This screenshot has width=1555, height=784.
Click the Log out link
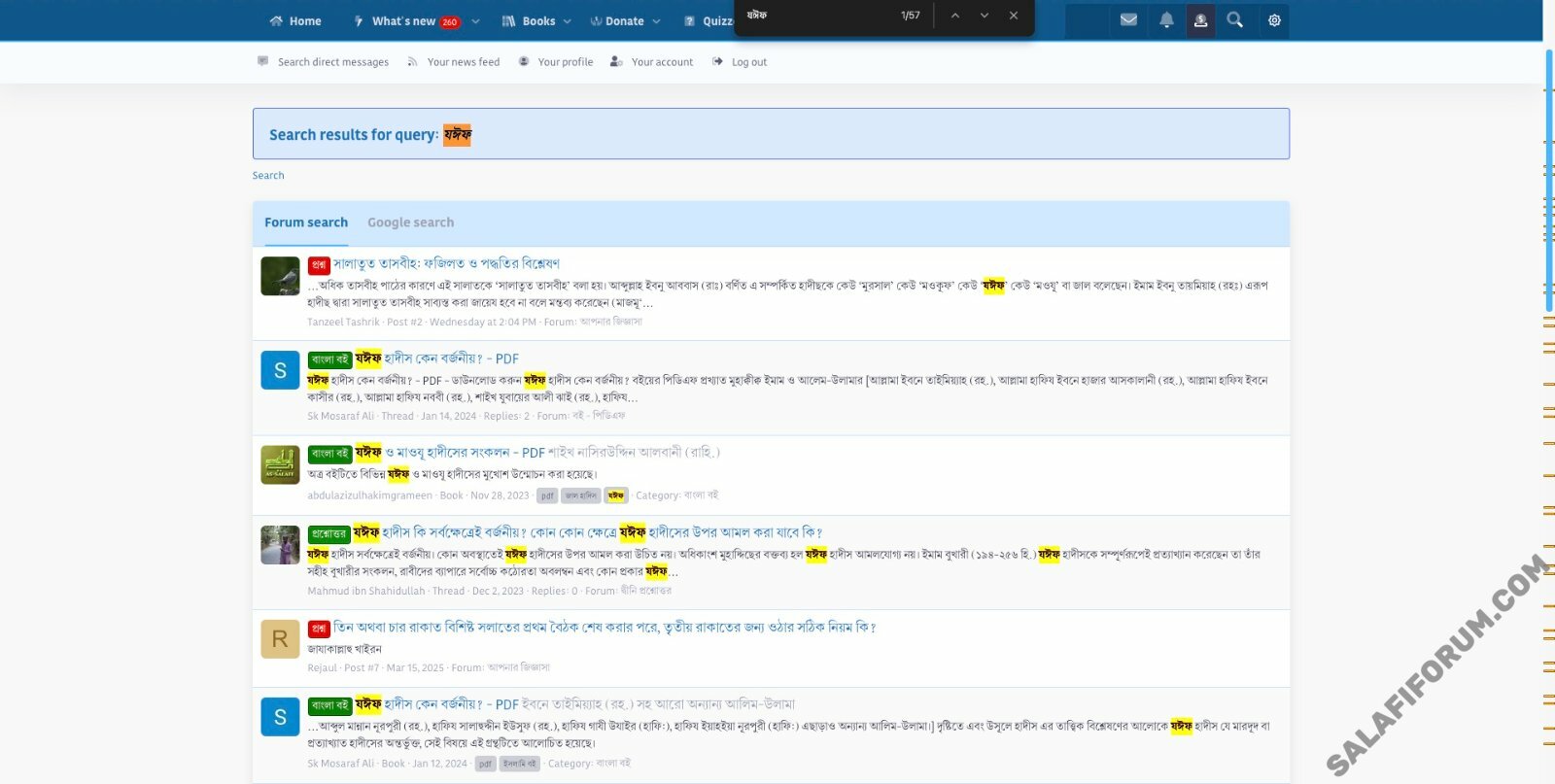tap(748, 62)
